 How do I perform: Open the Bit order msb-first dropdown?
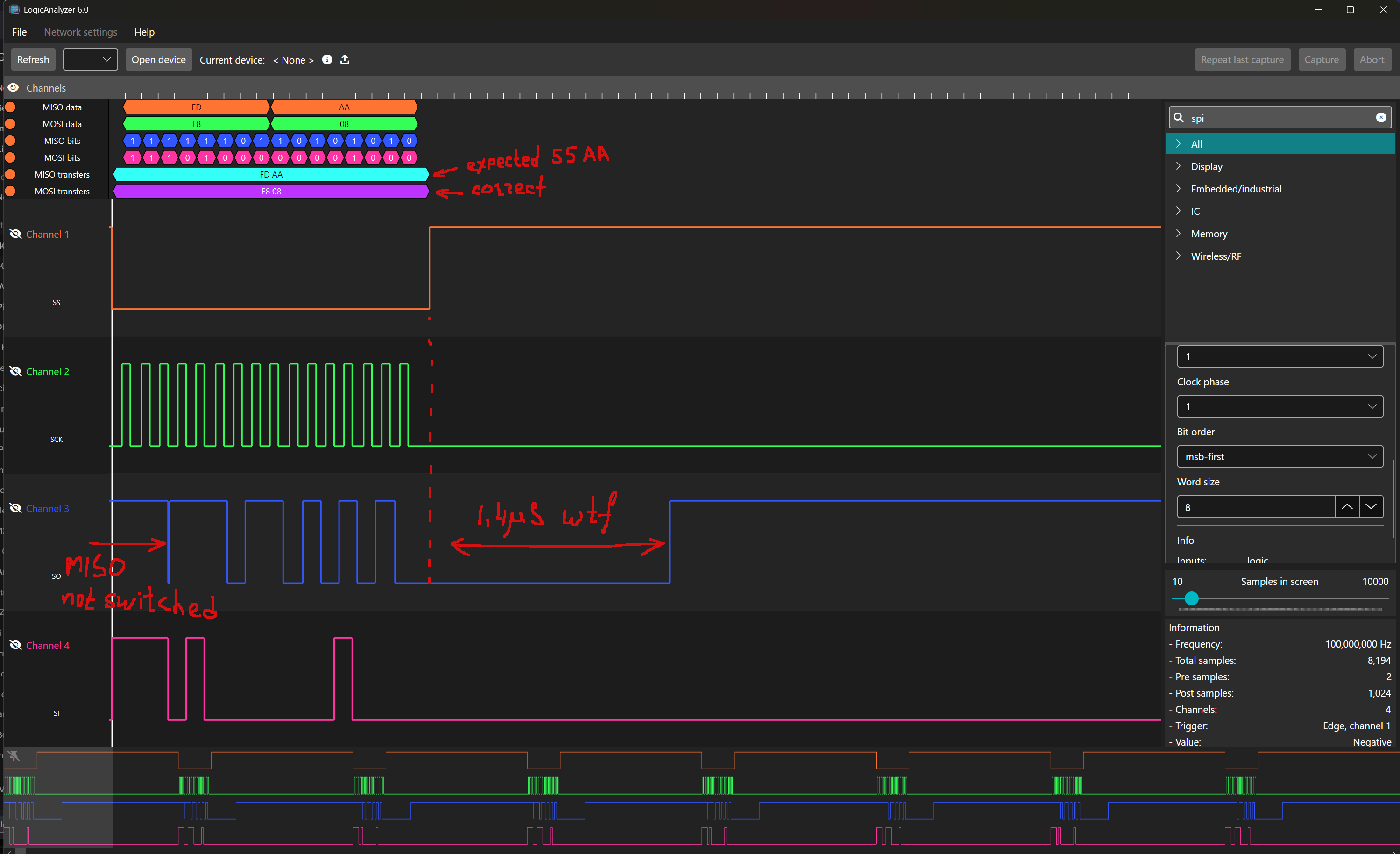[1280, 456]
